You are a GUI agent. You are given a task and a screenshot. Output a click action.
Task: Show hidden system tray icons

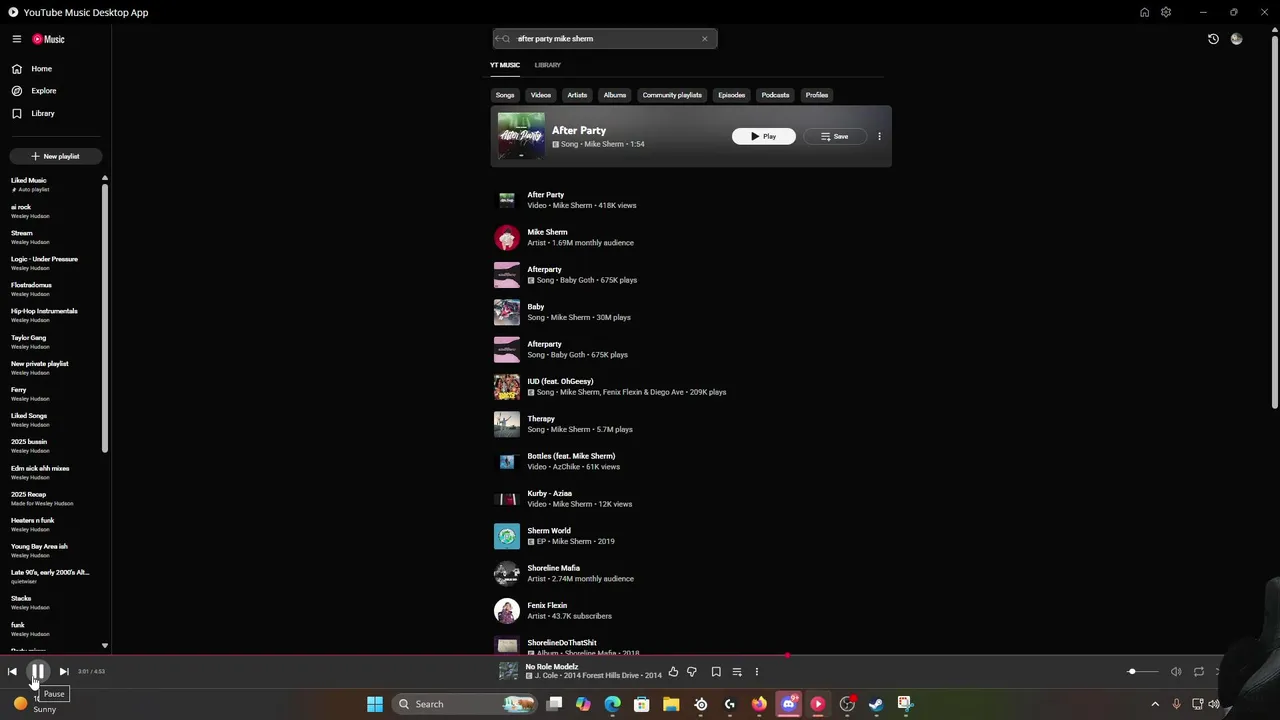pyautogui.click(x=1155, y=704)
